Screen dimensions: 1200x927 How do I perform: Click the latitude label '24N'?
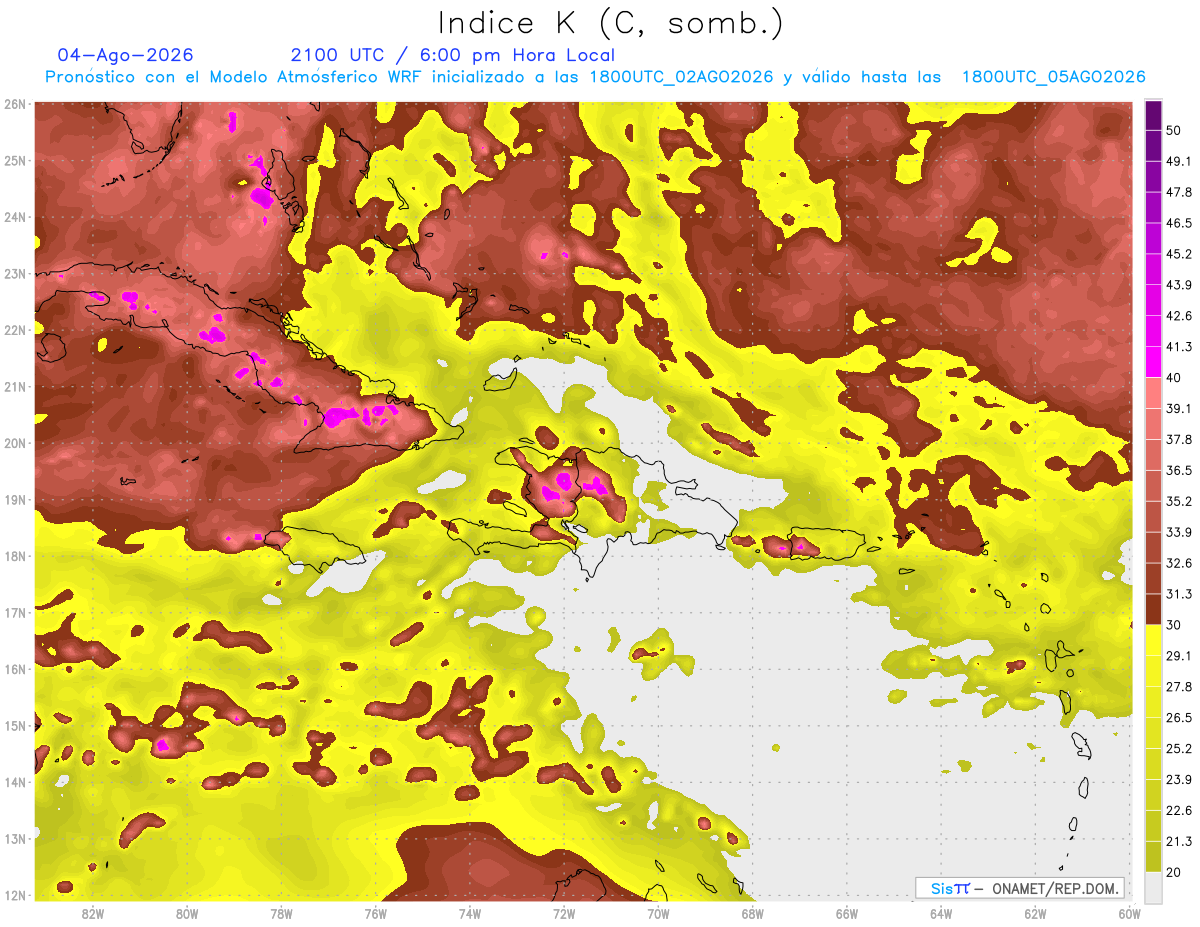pyautogui.click(x=15, y=217)
